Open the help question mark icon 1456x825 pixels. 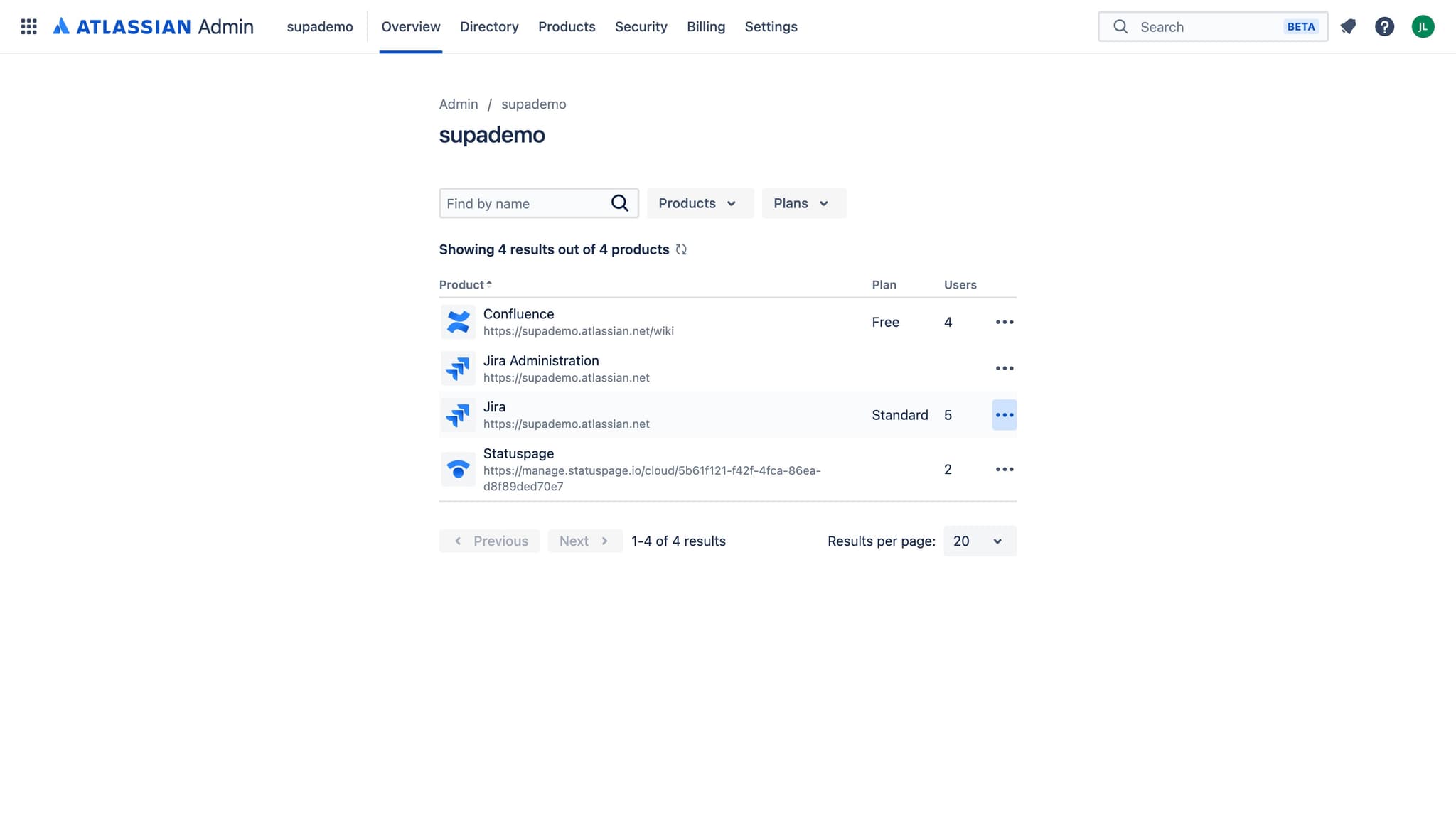(x=1384, y=27)
